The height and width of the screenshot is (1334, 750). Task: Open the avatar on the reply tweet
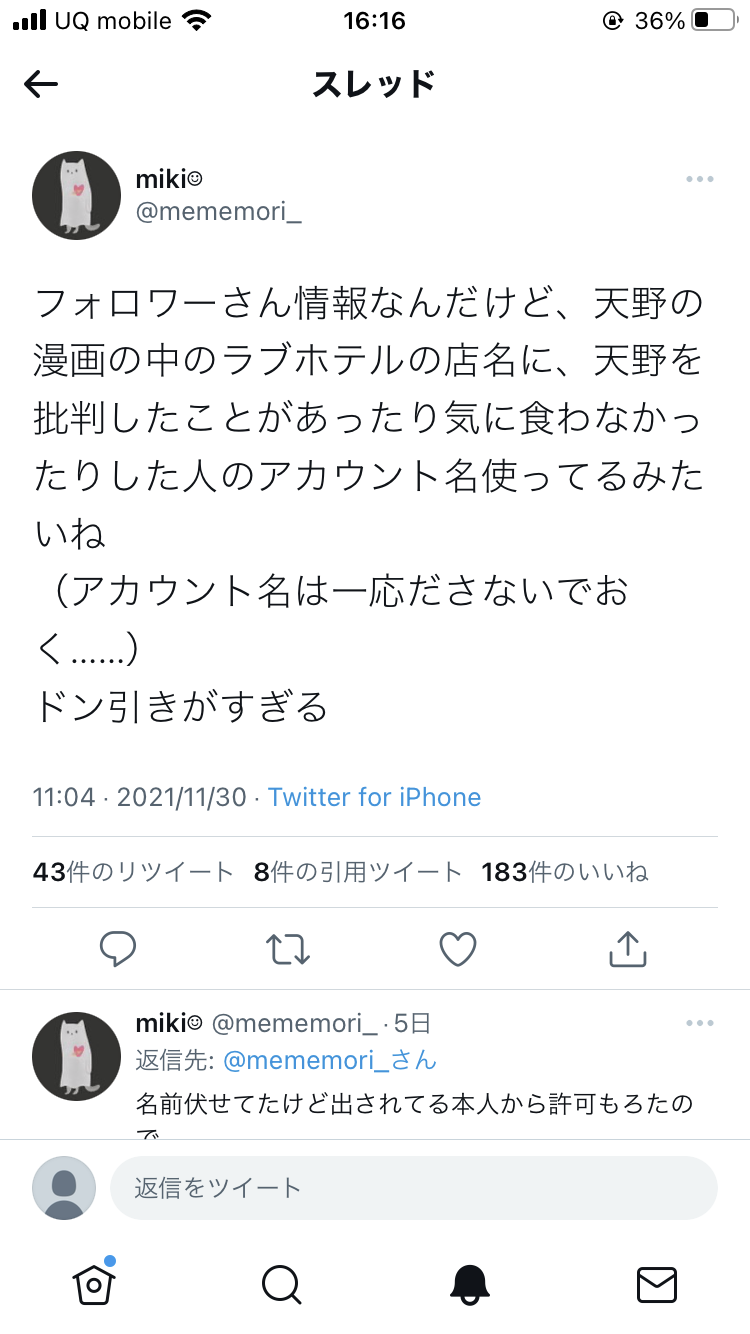(x=77, y=1056)
